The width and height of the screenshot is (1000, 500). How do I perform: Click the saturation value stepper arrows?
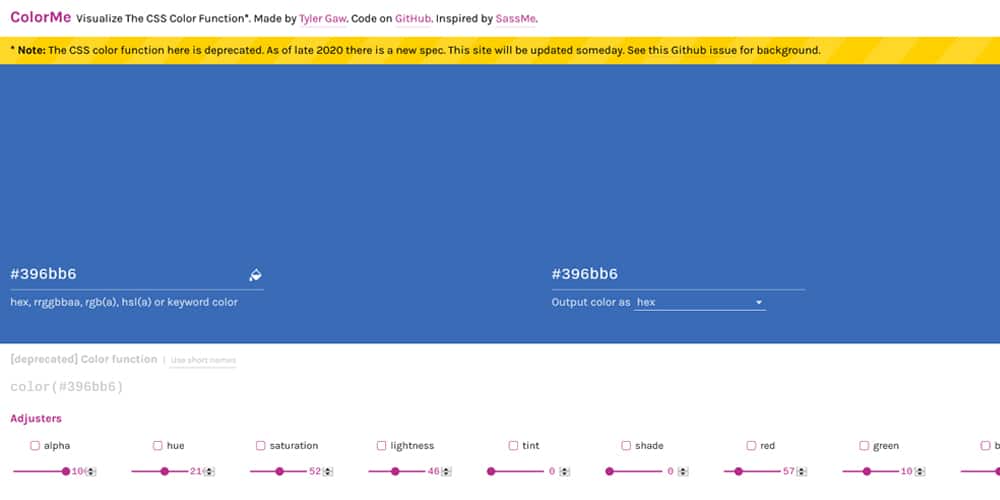pos(328,472)
